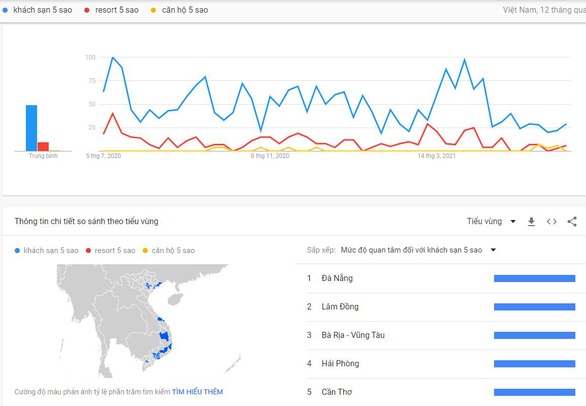Click the Vietnam map
This screenshot has height=406, width=586.
click(x=148, y=321)
